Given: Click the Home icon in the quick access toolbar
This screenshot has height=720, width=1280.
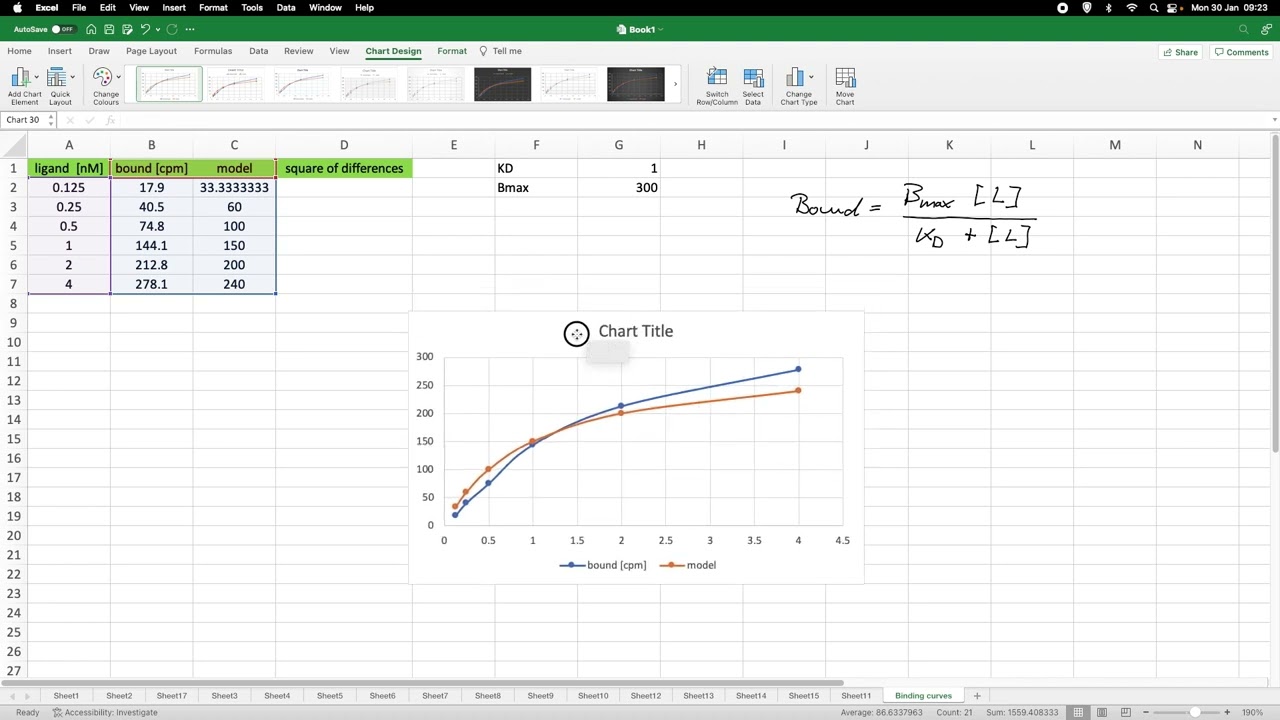Looking at the screenshot, I should [91, 29].
